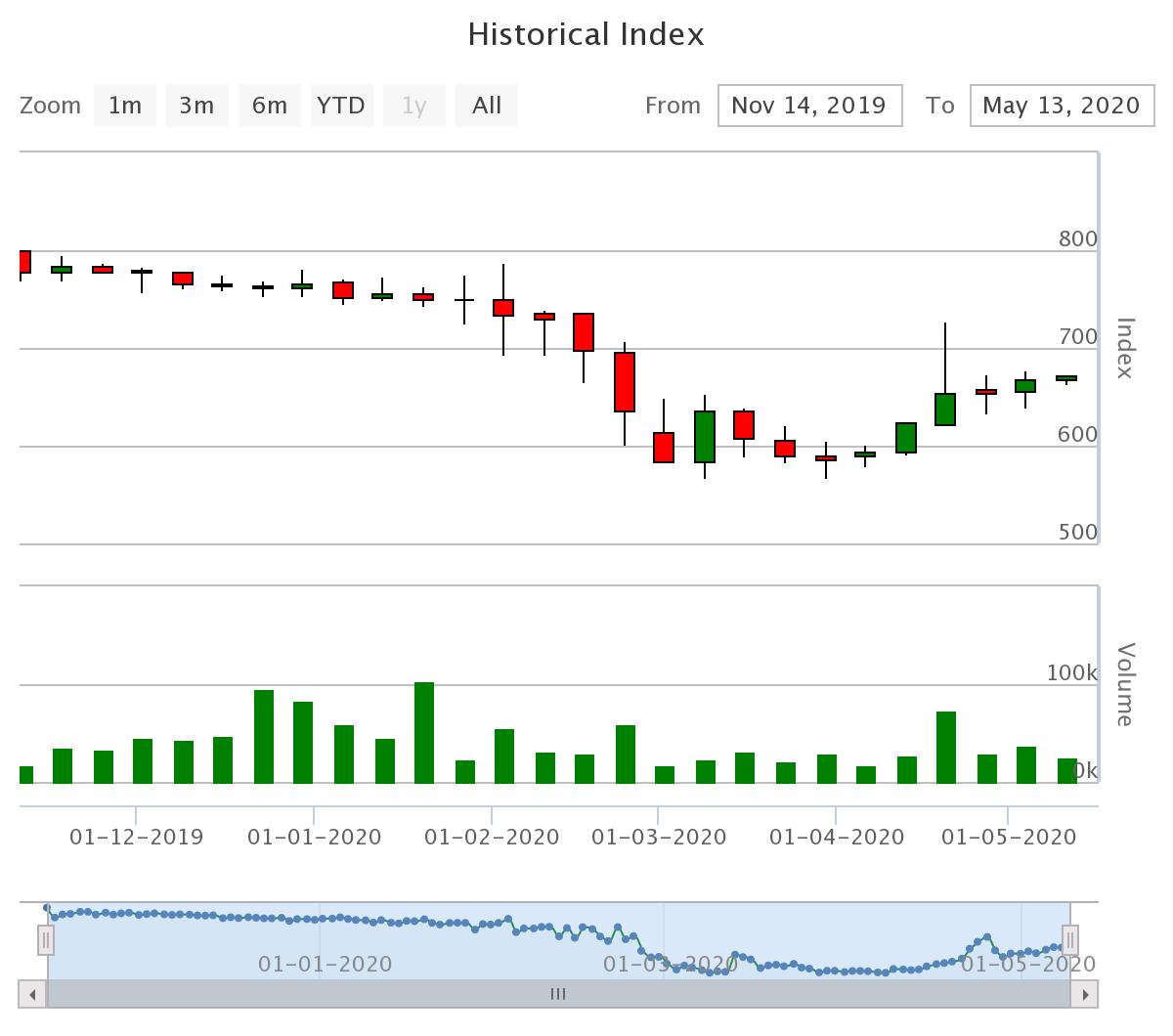1173x1036 pixels.
Task: Click the navigator left scroll arrow
Action: (32, 995)
